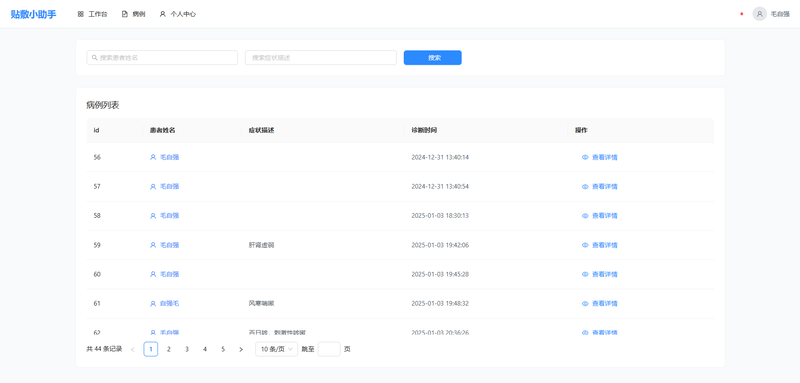The height and width of the screenshot is (383, 800).
Task: Click the 病例列表 heading
Action: [103, 106]
